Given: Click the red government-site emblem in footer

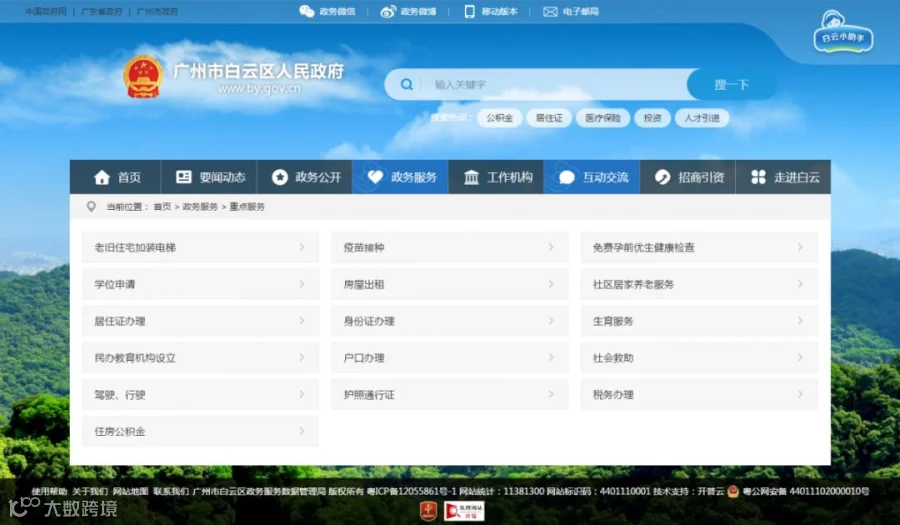Looking at the screenshot, I should click(x=429, y=511).
